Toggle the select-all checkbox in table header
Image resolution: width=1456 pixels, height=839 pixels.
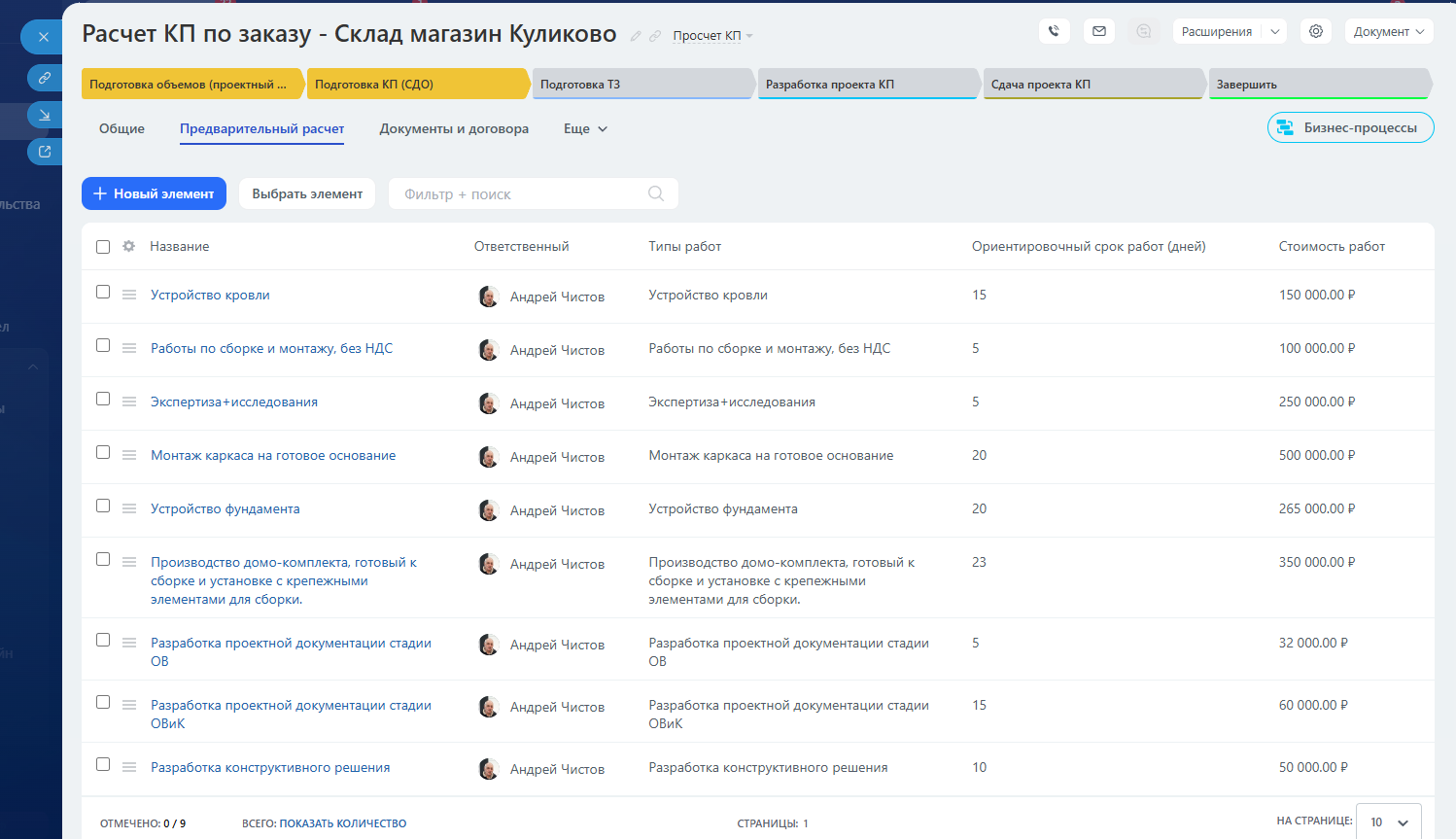tap(103, 247)
